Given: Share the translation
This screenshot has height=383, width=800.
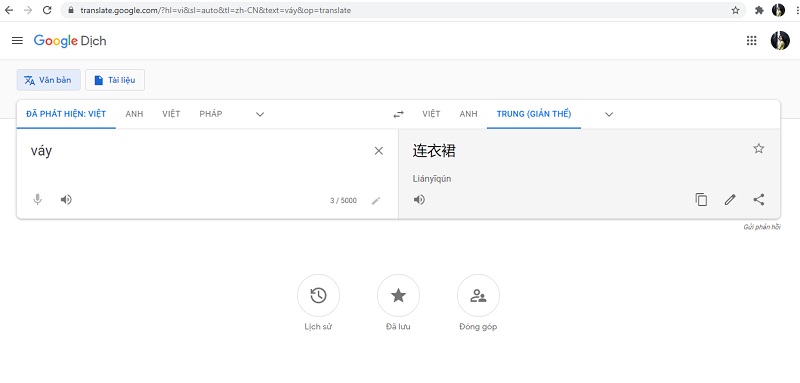Looking at the screenshot, I should (x=759, y=199).
